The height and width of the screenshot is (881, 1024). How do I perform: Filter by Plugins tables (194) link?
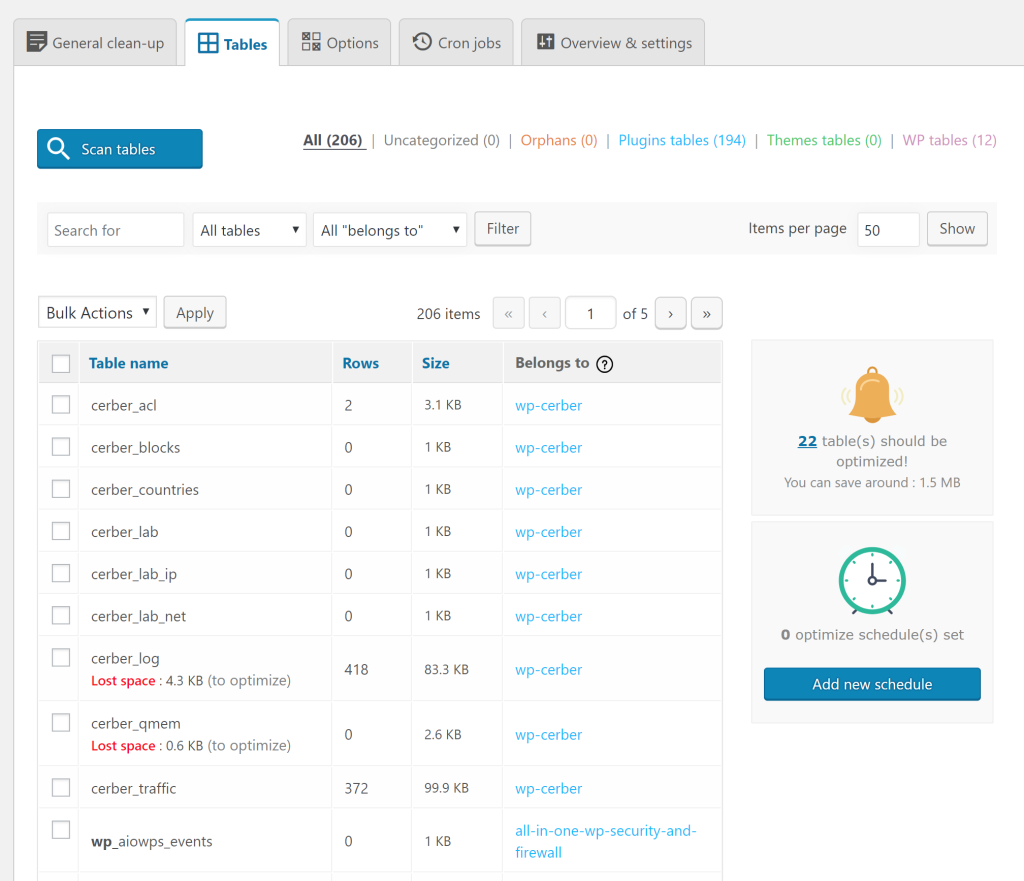682,140
